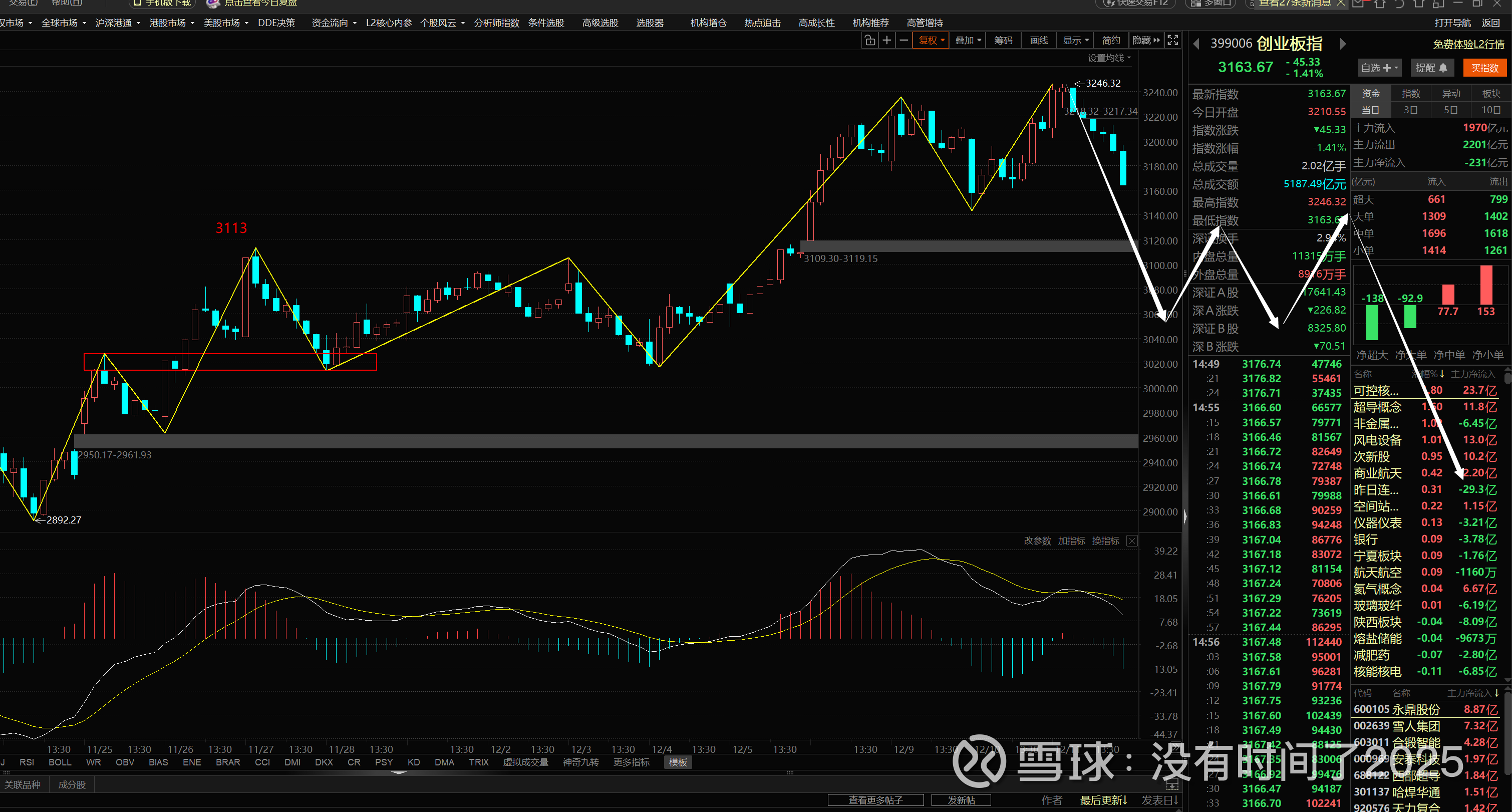The width and height of the screenshot is (1512, 812).
Task: Zoom out chart with minus icon
Action: [x=904, y=41]
